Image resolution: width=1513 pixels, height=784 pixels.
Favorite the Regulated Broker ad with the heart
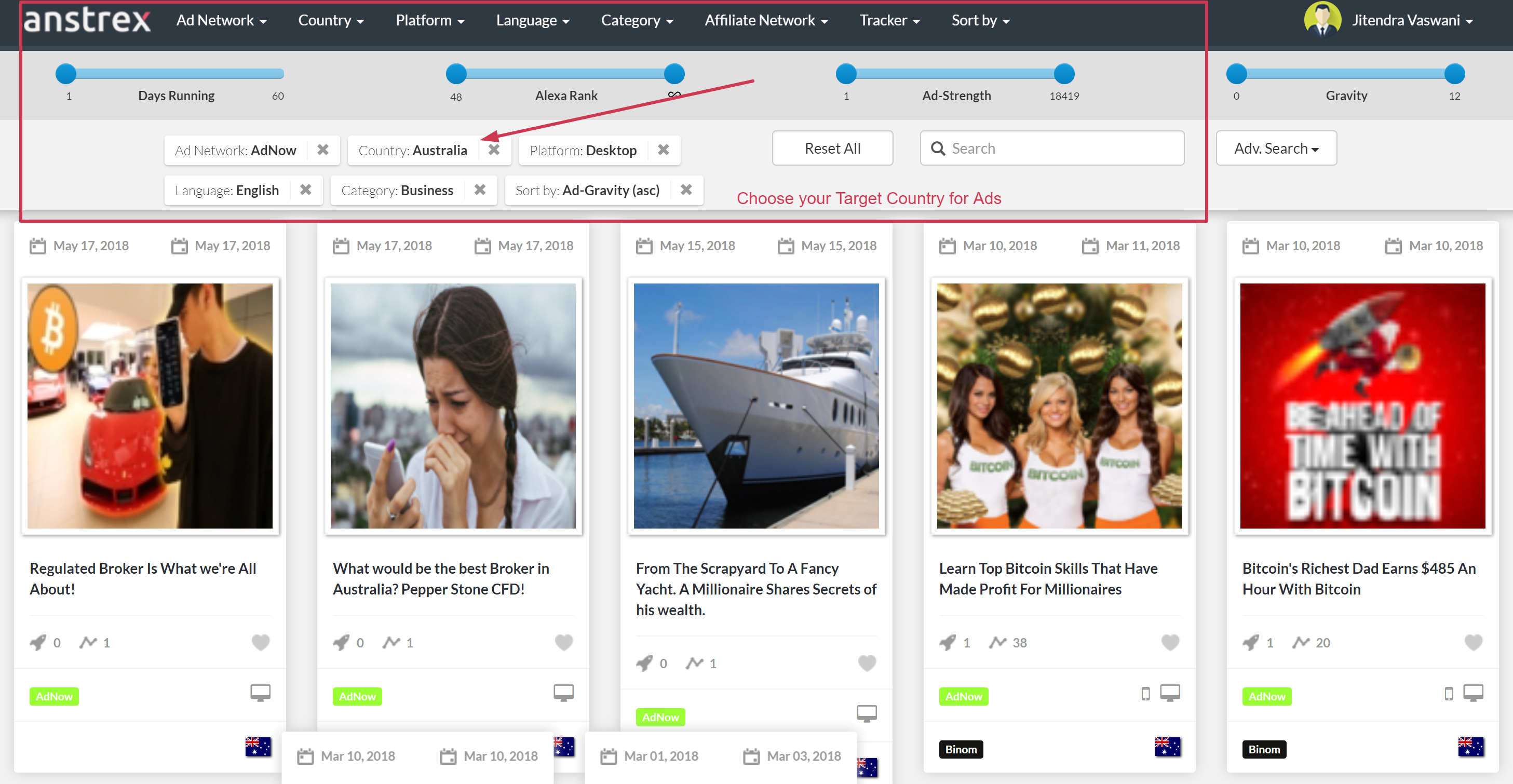[x=260, y=642]
